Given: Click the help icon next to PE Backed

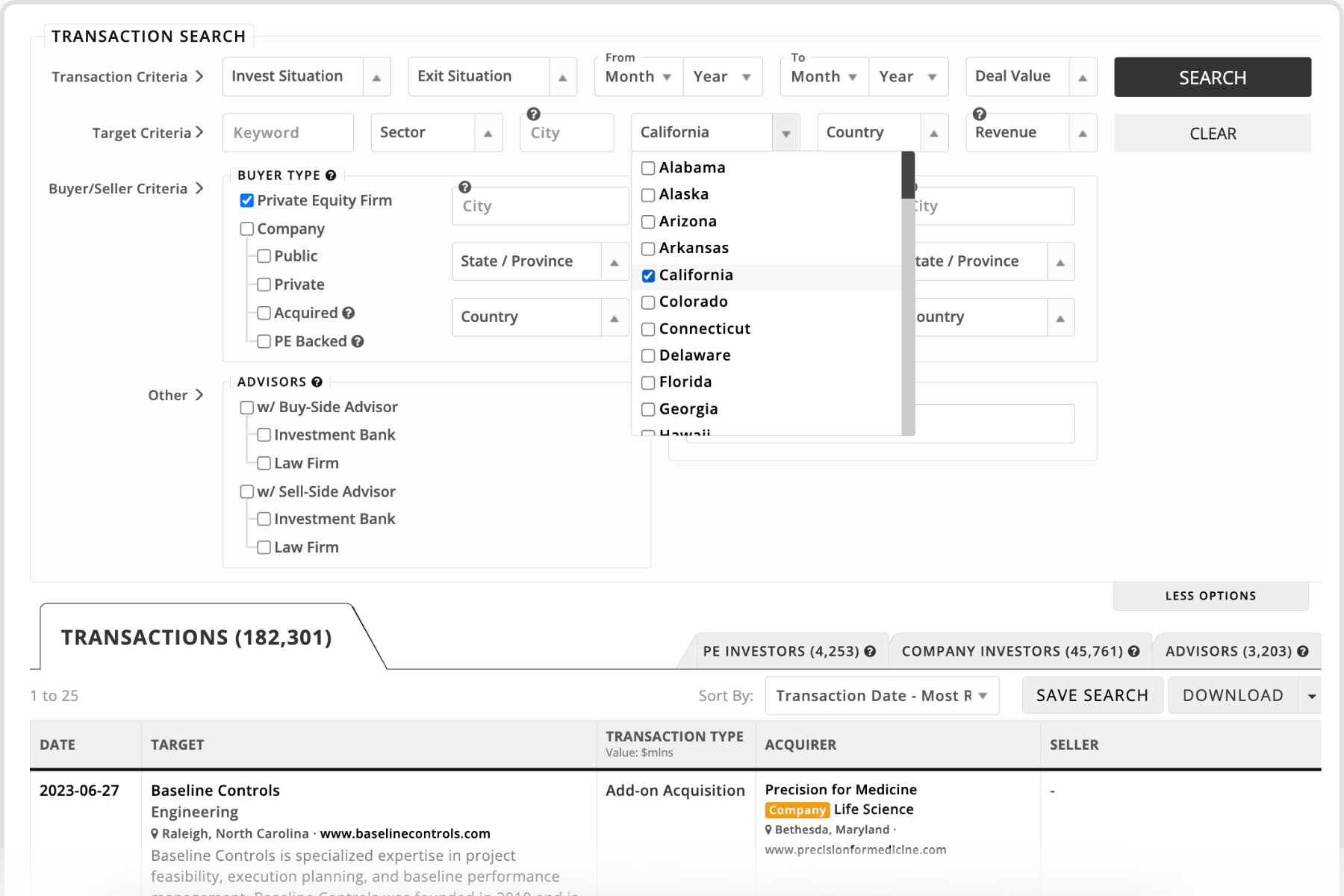Looking at the screenshot, I should point(358,341).
